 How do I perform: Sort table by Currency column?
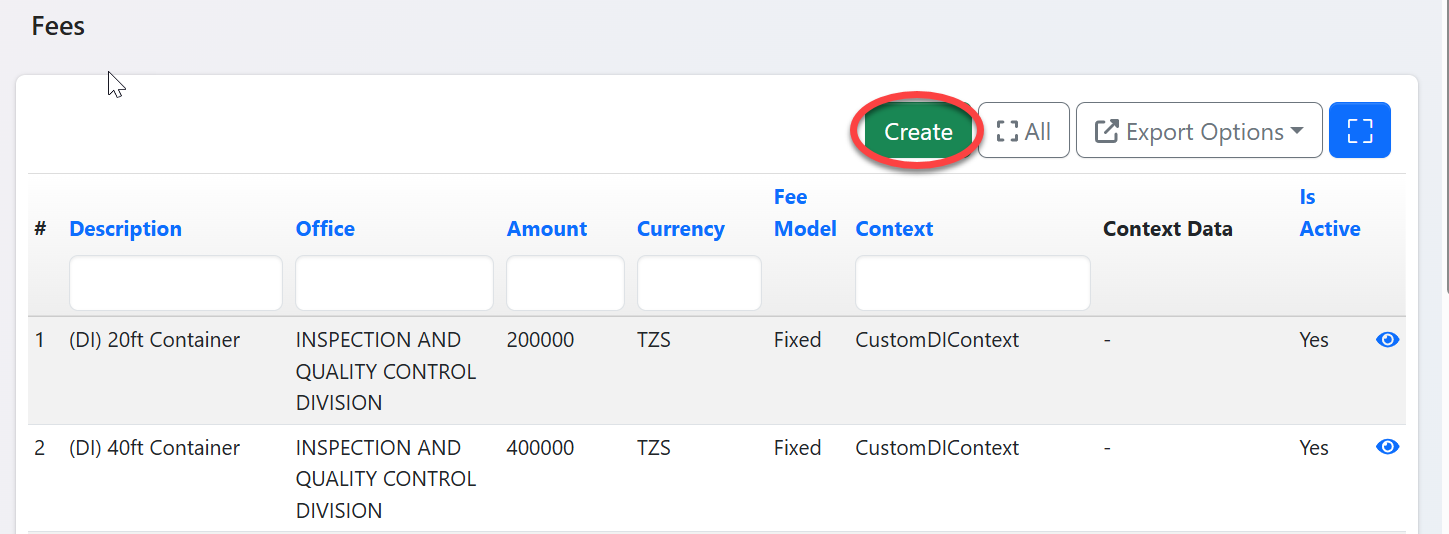[x=680, y=229]
